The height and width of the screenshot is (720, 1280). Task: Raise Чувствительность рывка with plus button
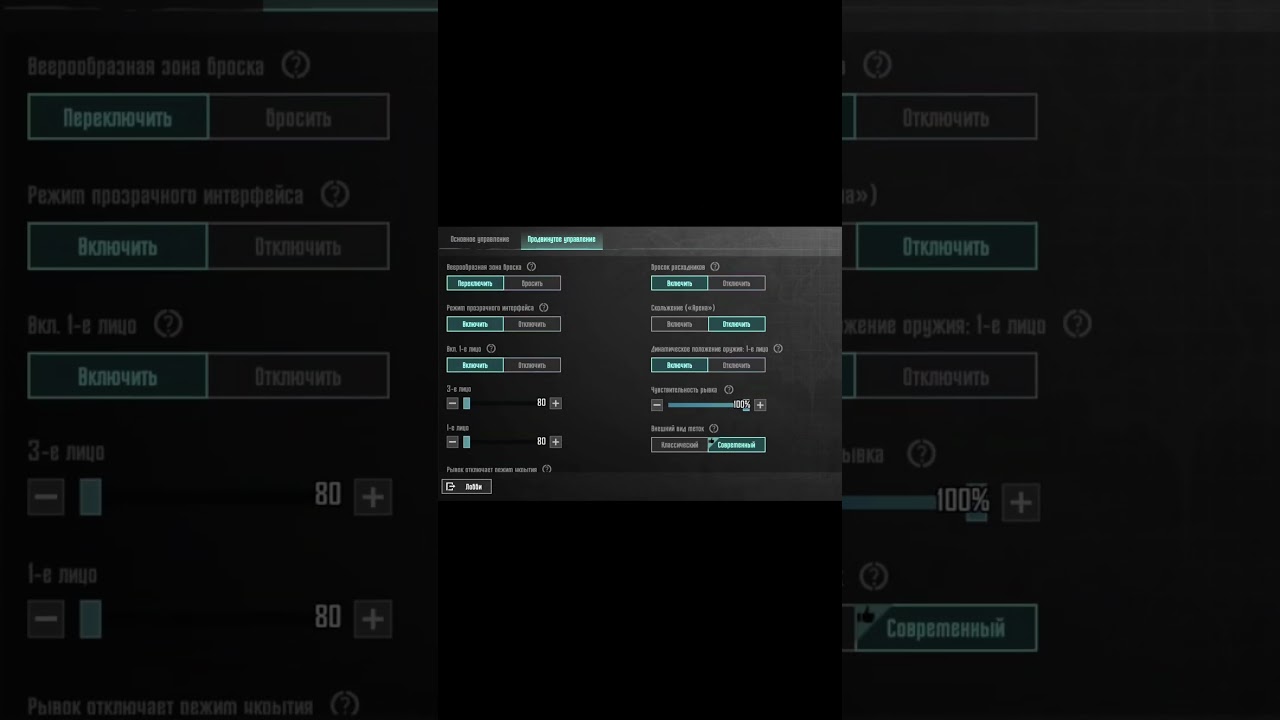point(760,405)
